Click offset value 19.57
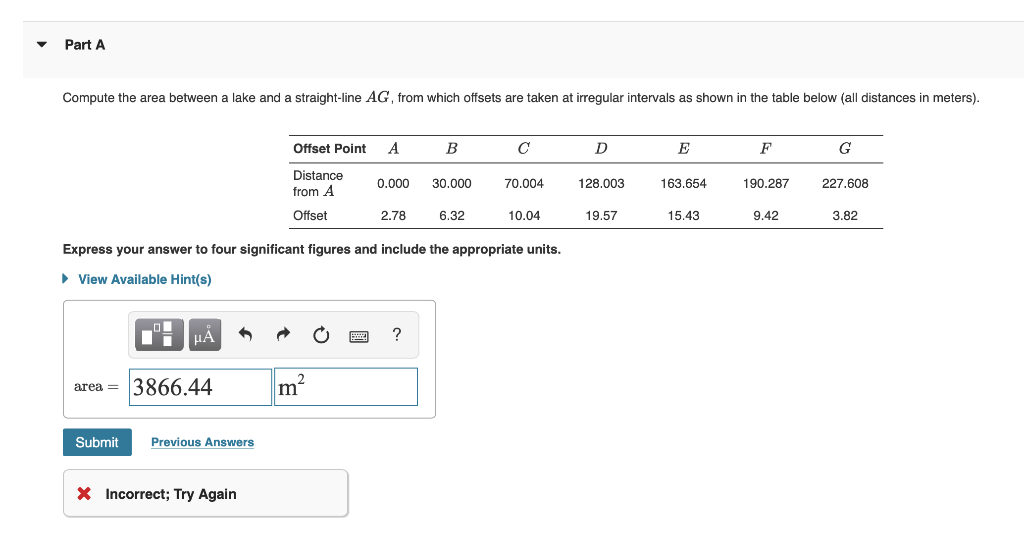This screenshot has width=1024, height=534. coord(601,215)
